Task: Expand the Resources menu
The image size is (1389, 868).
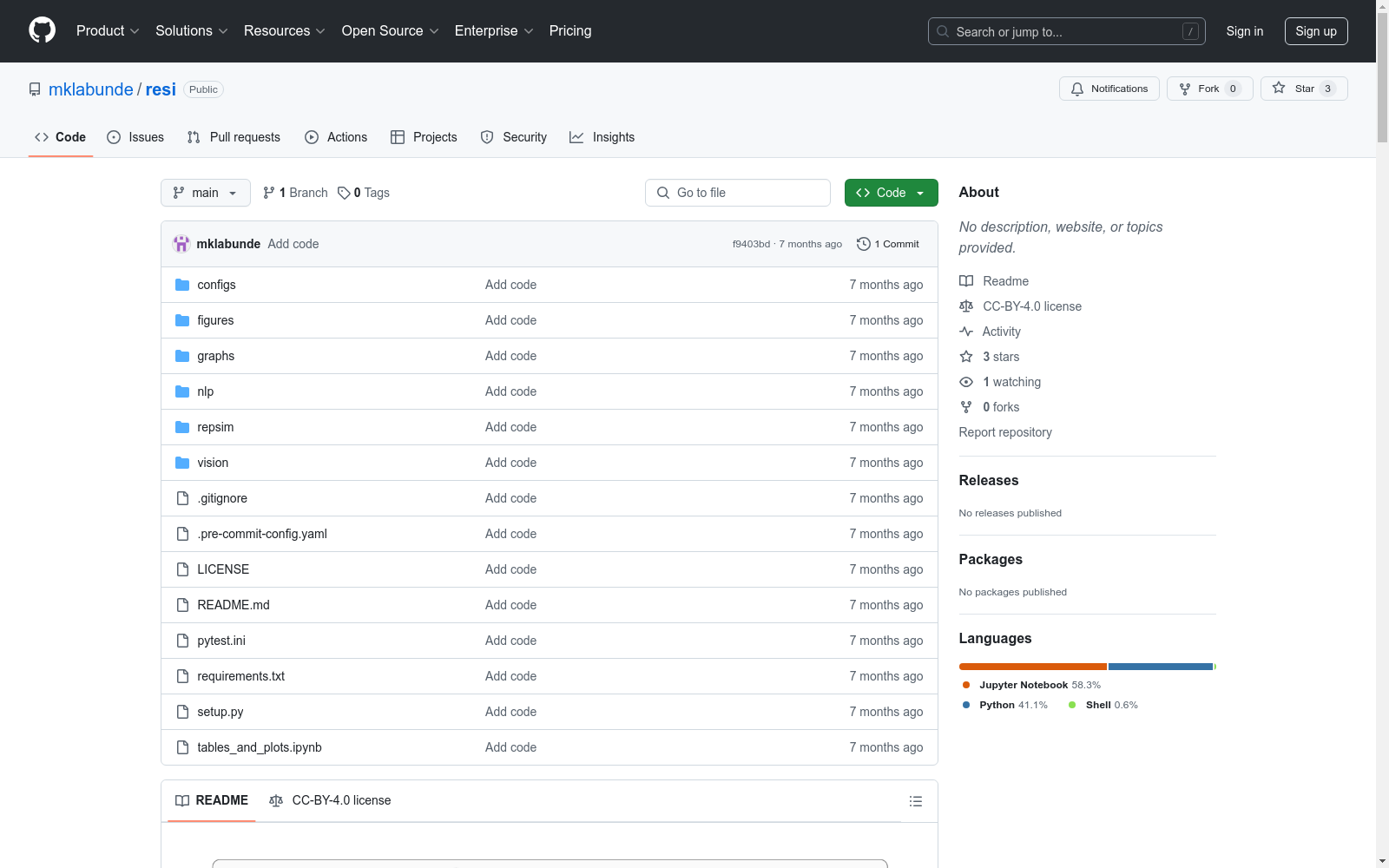Action: pos(285,30)
